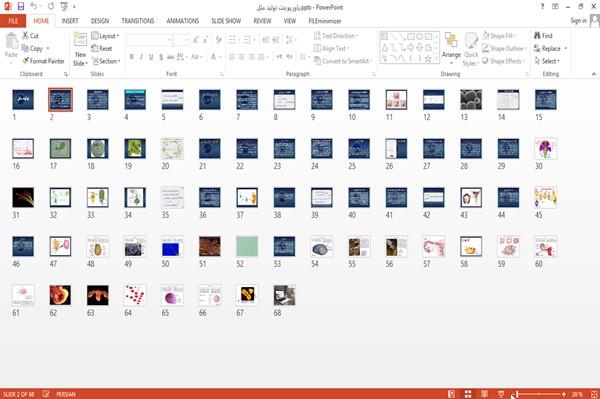This screenshot has height=399, width=600.
Task: Open the Align Text dropdown
Action: (x=331, y=48)
